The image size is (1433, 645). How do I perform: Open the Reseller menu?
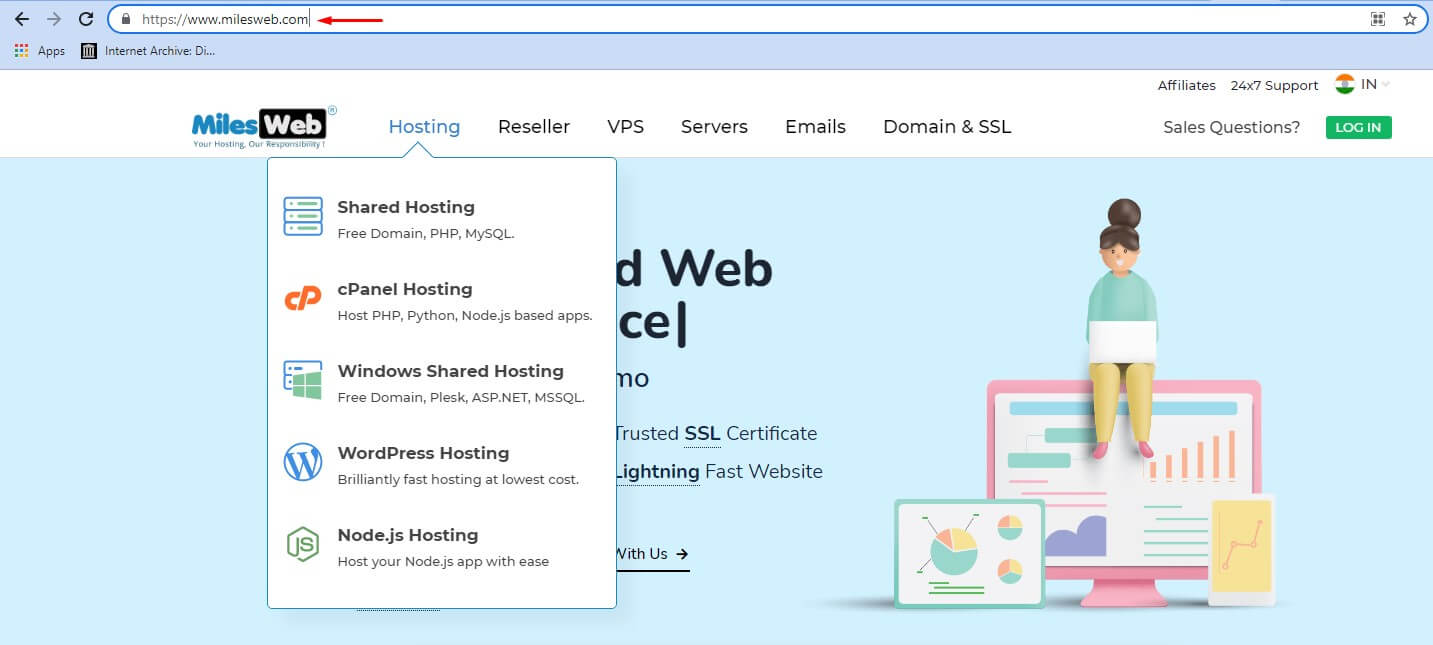534,127
